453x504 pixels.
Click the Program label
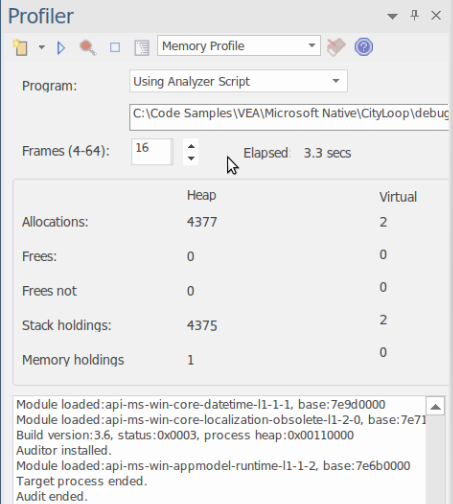click(x=49, y=86)
